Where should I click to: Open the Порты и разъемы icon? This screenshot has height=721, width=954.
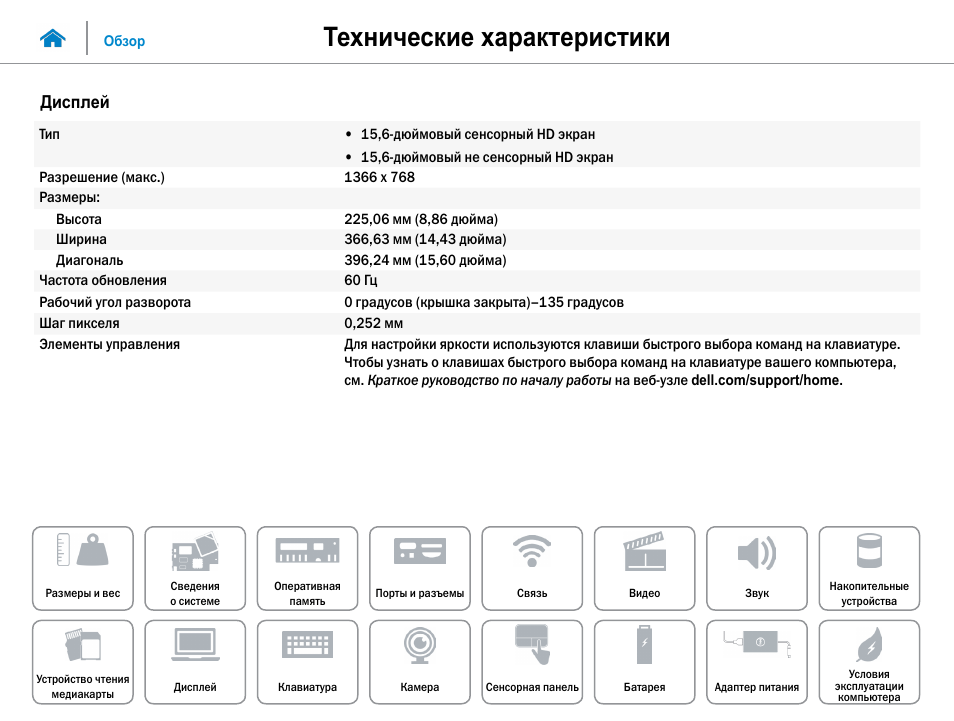click(x=420, y=568)
